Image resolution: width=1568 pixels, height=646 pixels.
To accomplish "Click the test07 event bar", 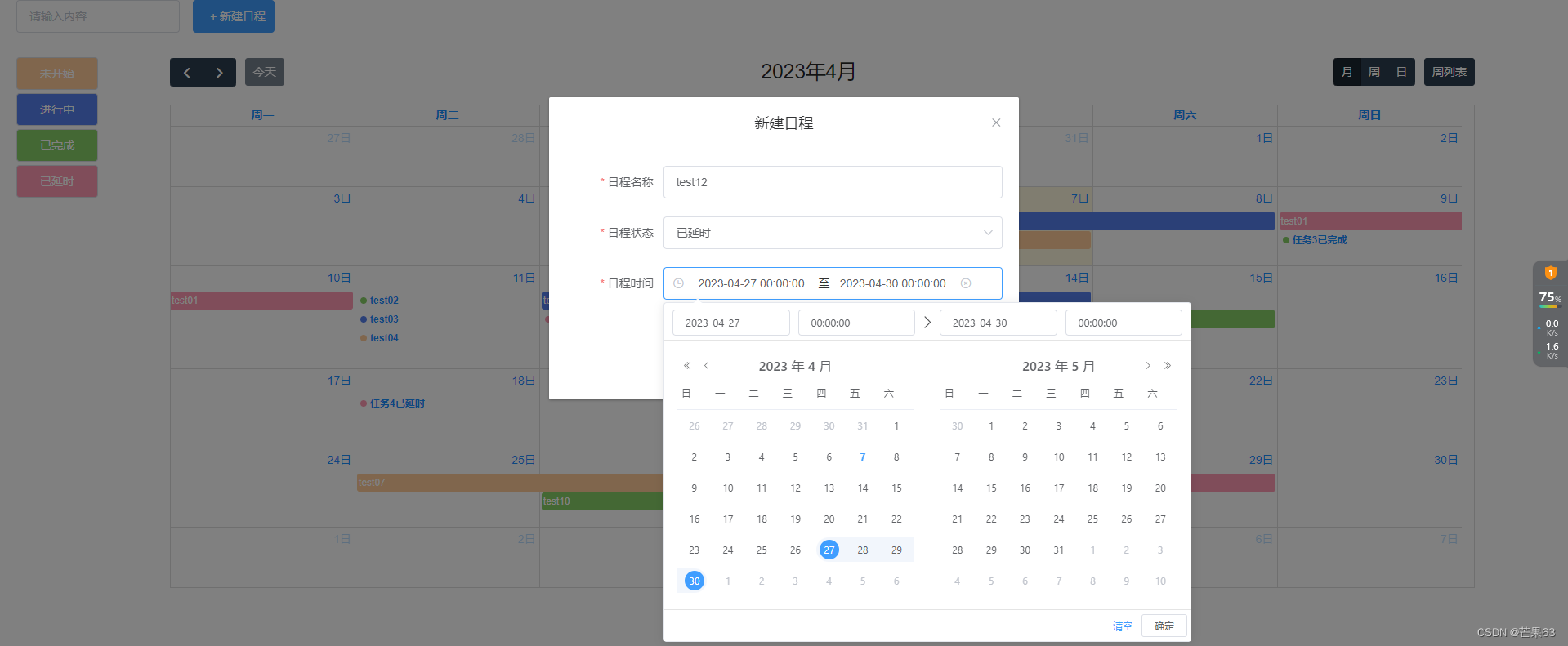I will tap(510, 483).
